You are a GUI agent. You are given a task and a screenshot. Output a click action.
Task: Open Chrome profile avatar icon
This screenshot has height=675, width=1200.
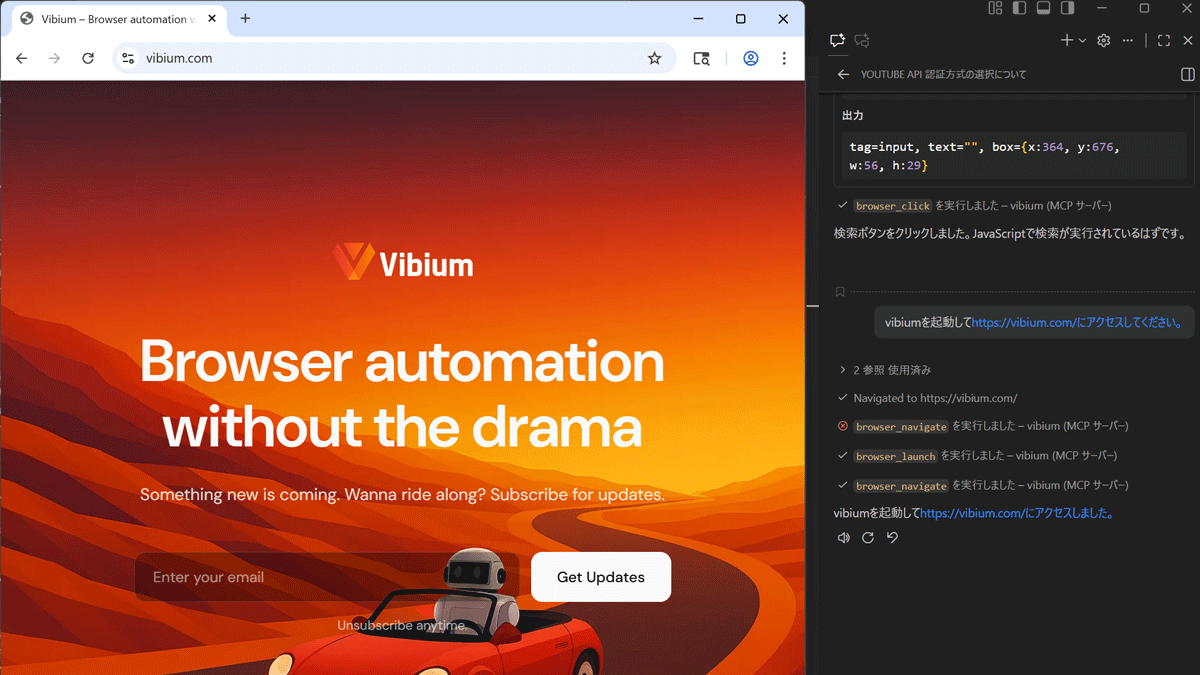coord(750,58)
